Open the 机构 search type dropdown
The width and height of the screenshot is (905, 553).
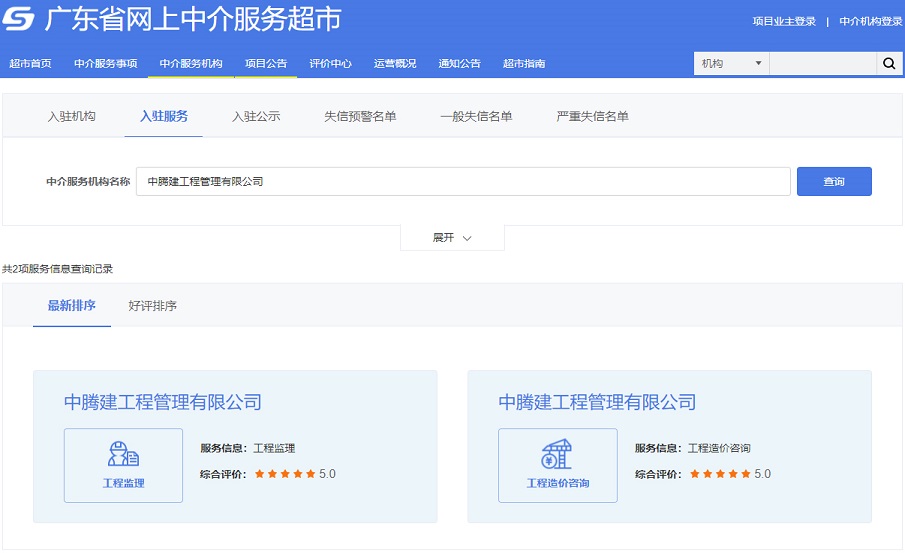coord(731,64)
